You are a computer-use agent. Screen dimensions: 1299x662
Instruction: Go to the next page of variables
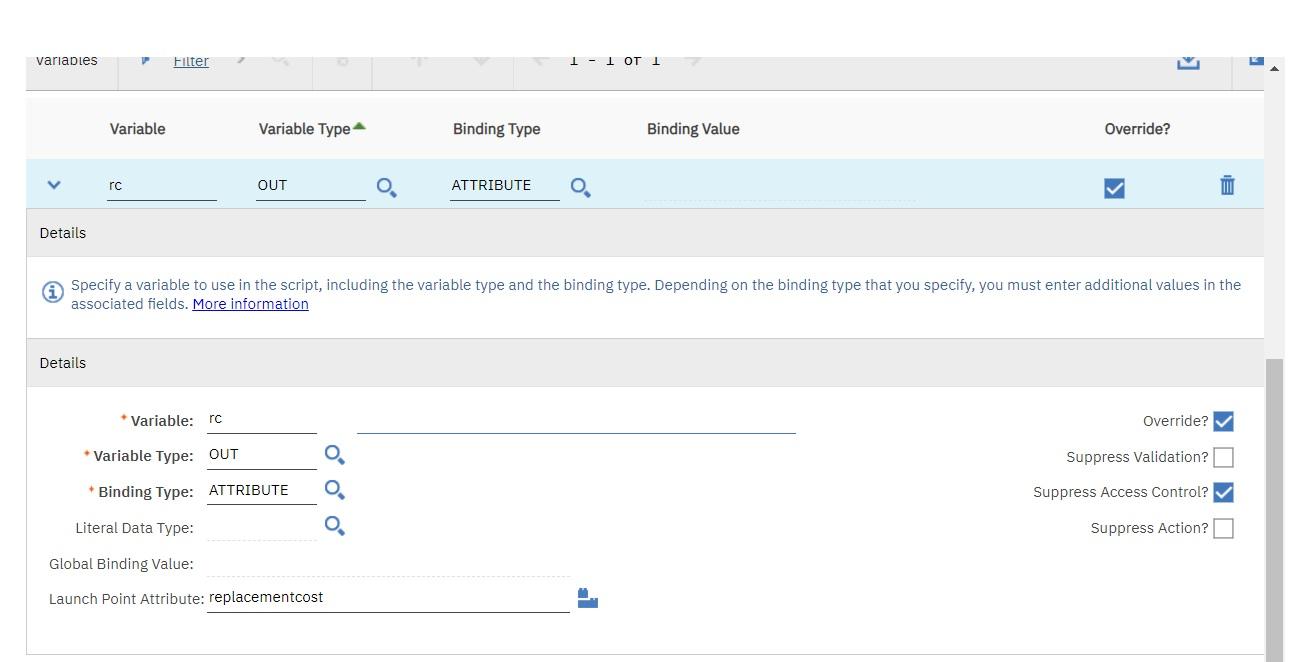[693, 59]
